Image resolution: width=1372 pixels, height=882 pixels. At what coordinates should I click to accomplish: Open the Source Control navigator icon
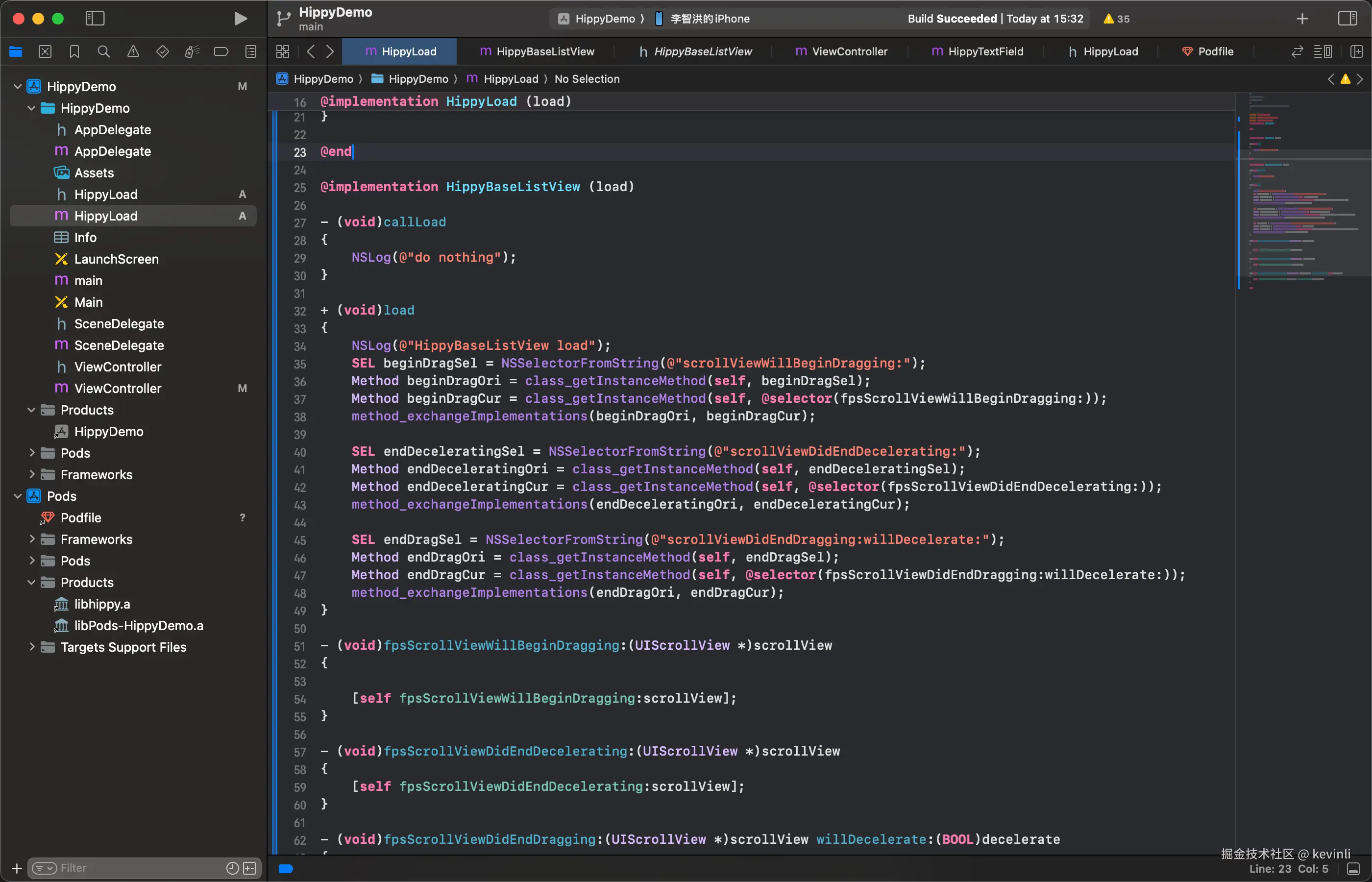45,51
